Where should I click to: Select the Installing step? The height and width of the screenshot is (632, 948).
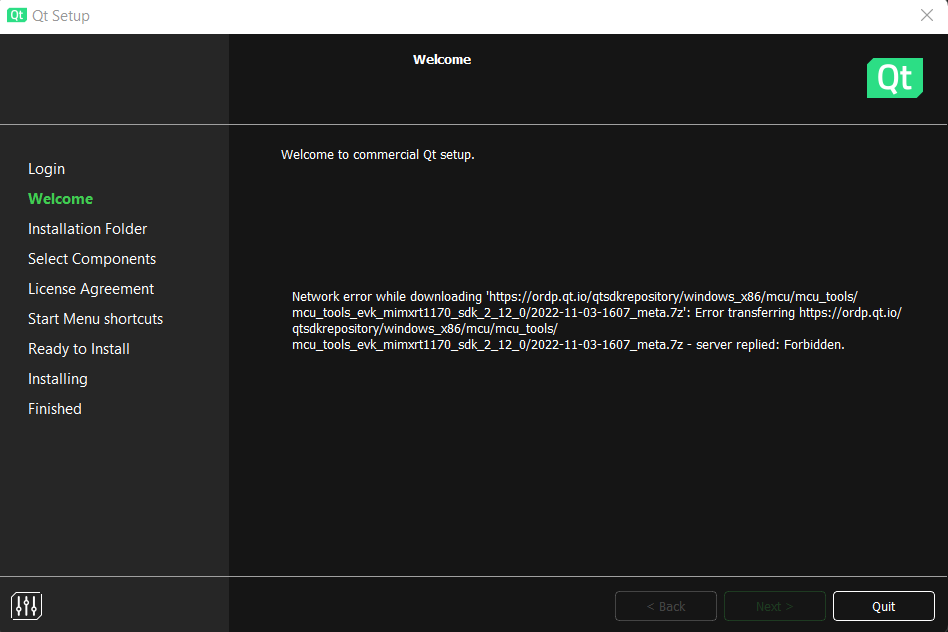58,379
